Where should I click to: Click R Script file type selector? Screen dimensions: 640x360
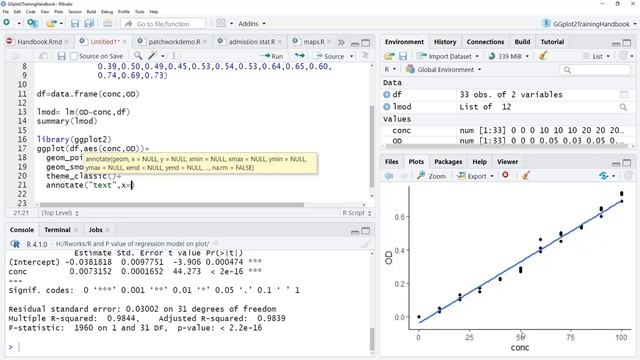(x=356, y=213)
